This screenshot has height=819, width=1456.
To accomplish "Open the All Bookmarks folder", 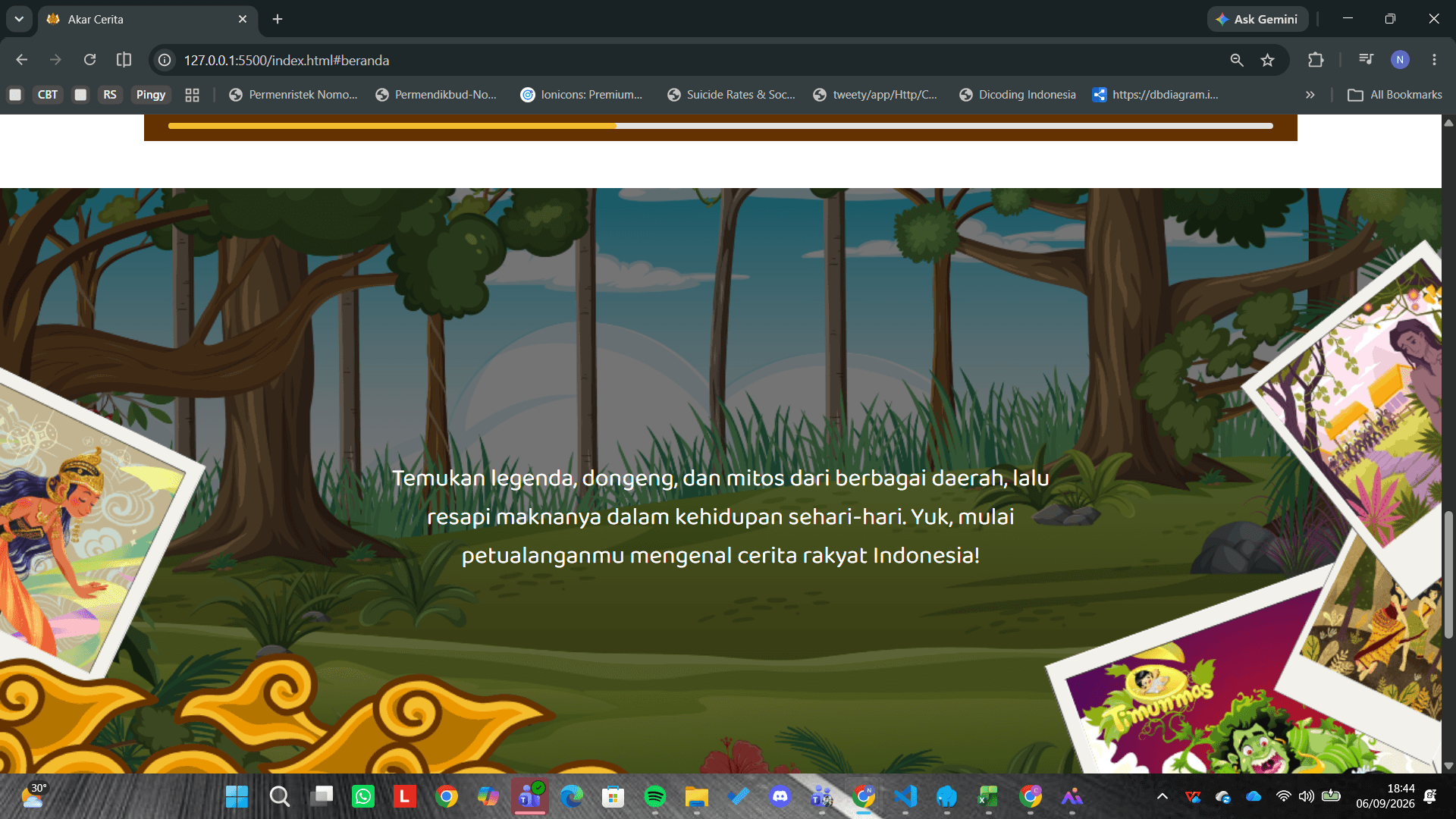I will [x=1395, y=95].
